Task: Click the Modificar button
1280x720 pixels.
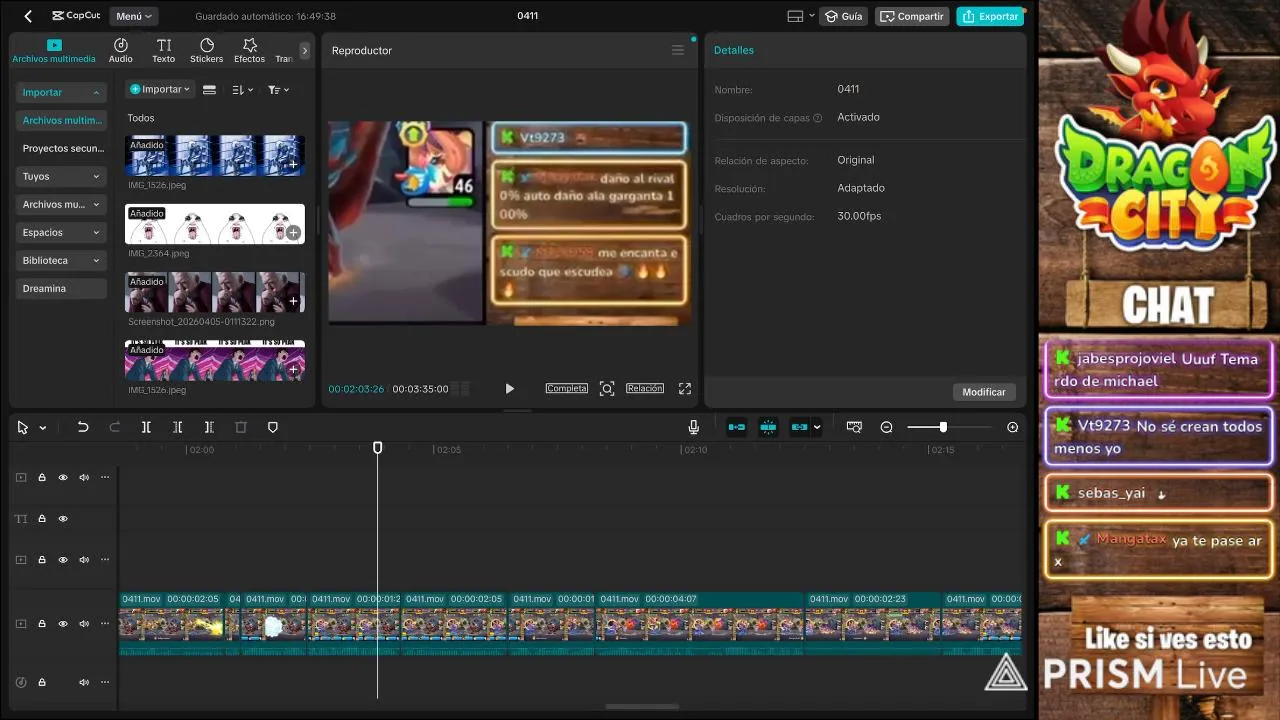Action: point(984,392)
